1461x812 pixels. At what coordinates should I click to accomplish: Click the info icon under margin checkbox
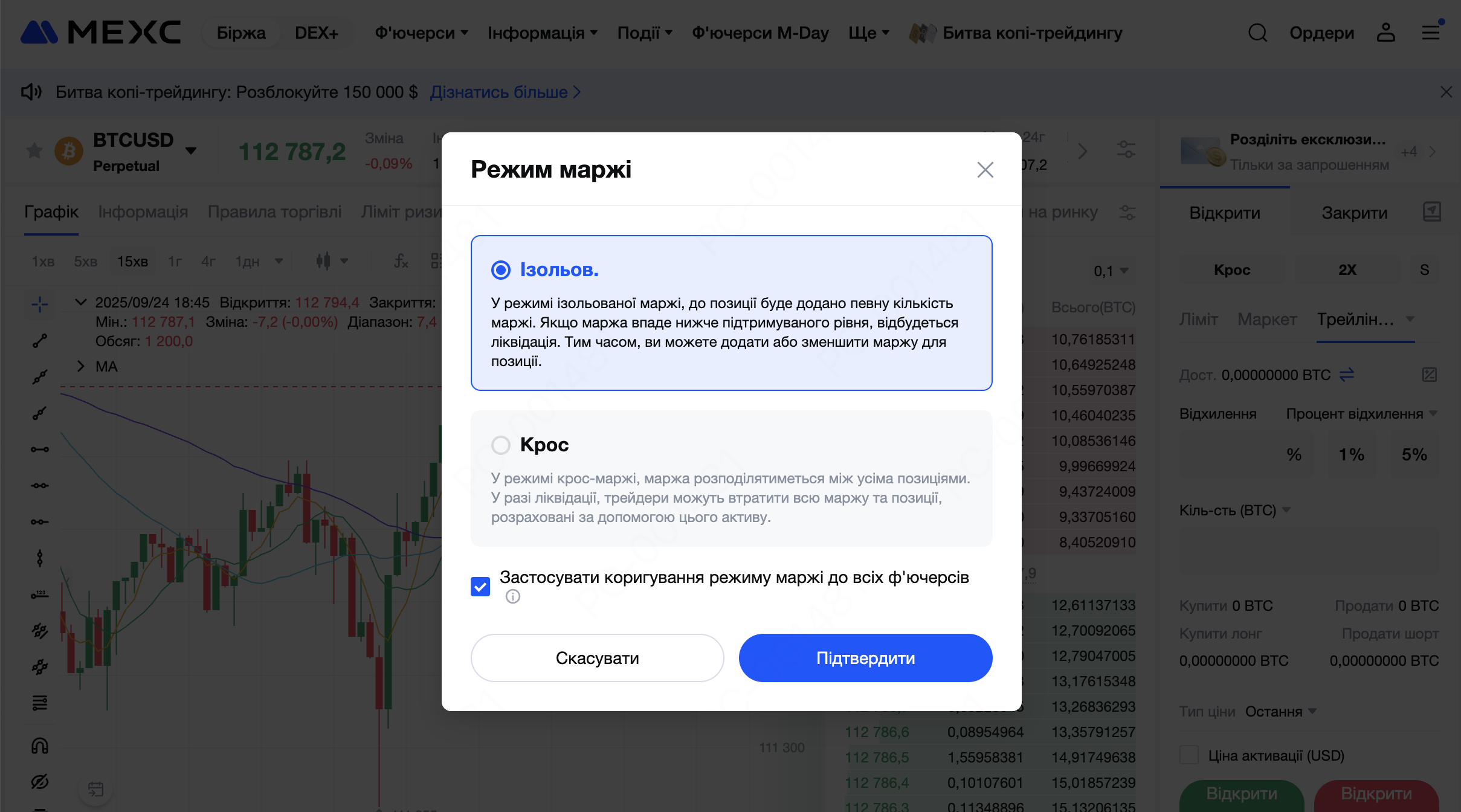513,597
